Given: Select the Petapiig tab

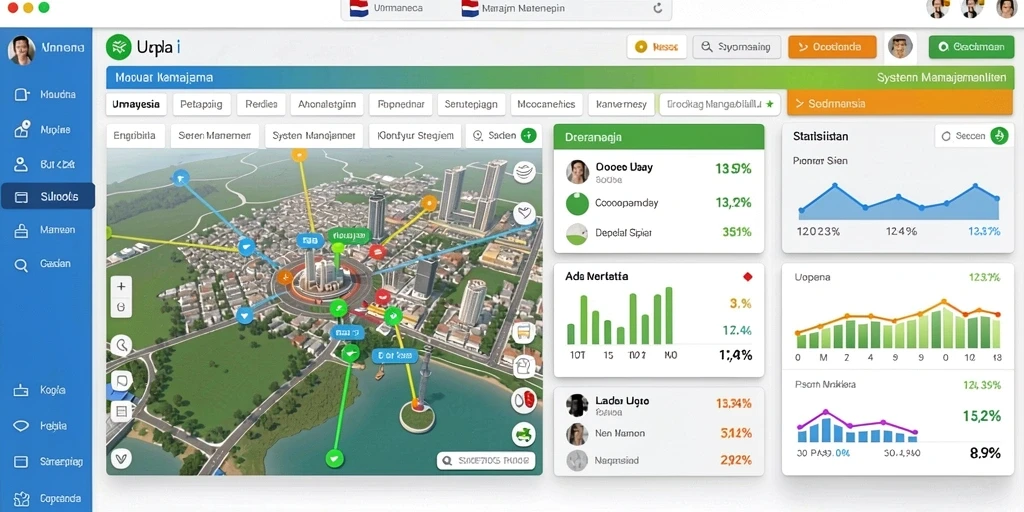Looking at the screenshot, I should point(201,104).
